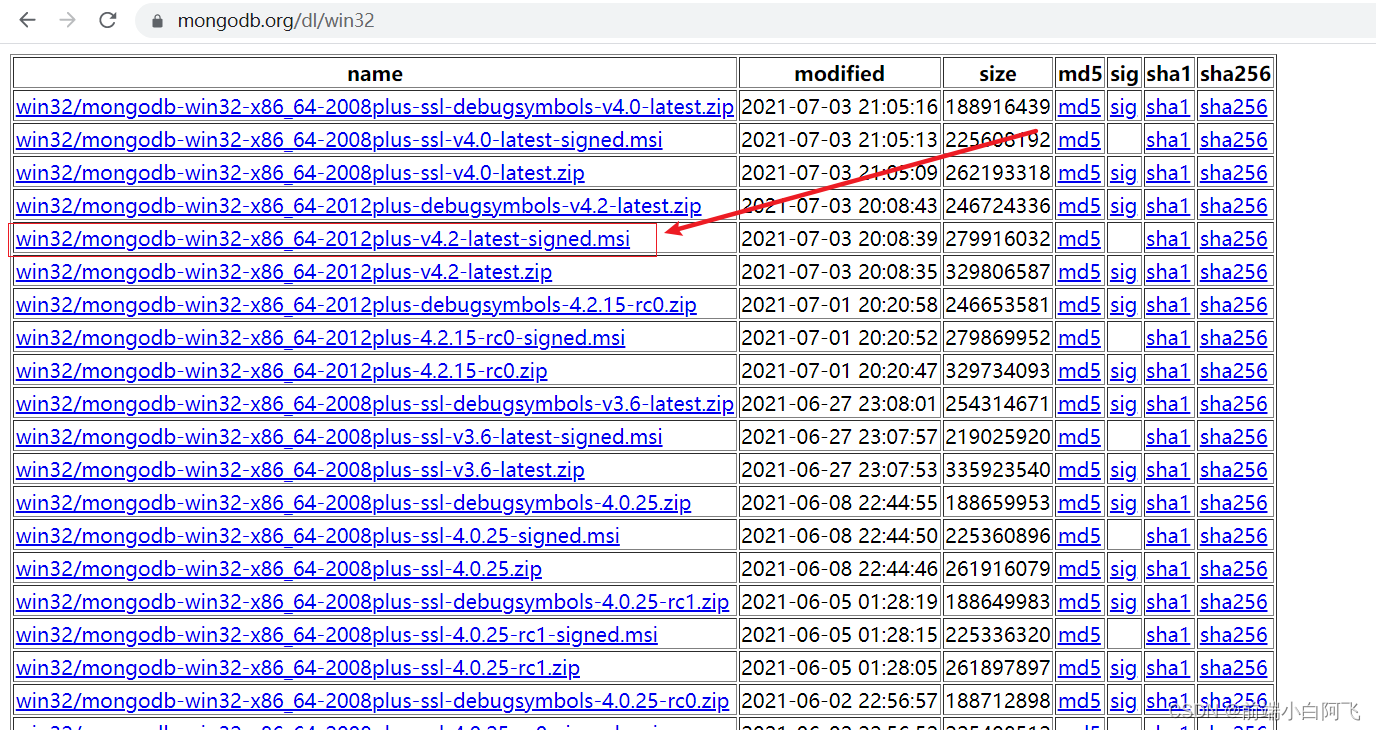Click modified date 2021-06-27 23:08:01
The image size is (1376, 730).
[840, 404]
